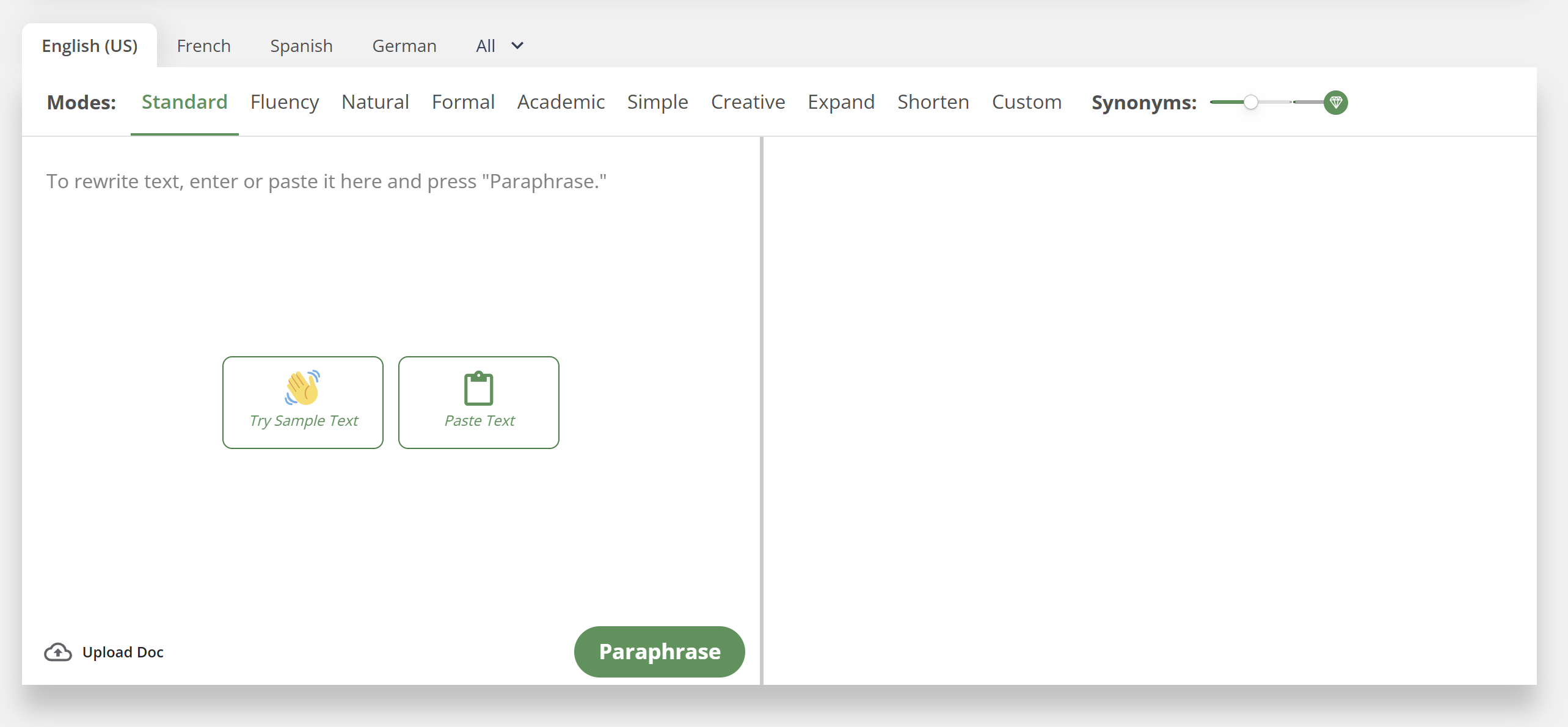Click the text input field
Screen dimensions: 1568x727
[x=390, y=180]
